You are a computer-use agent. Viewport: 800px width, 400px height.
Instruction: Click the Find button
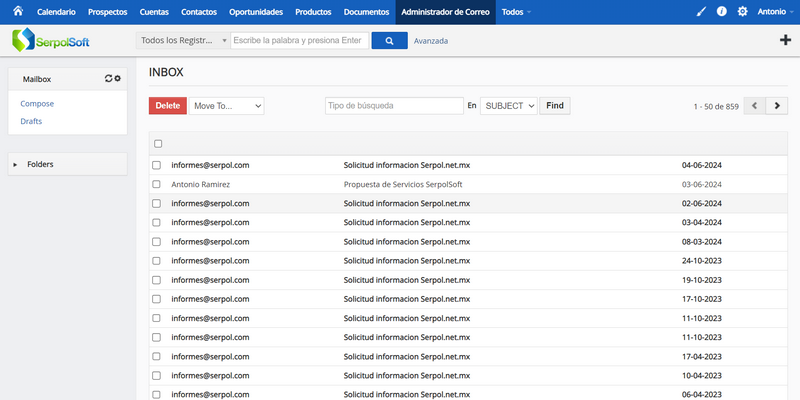coord(555,106)
